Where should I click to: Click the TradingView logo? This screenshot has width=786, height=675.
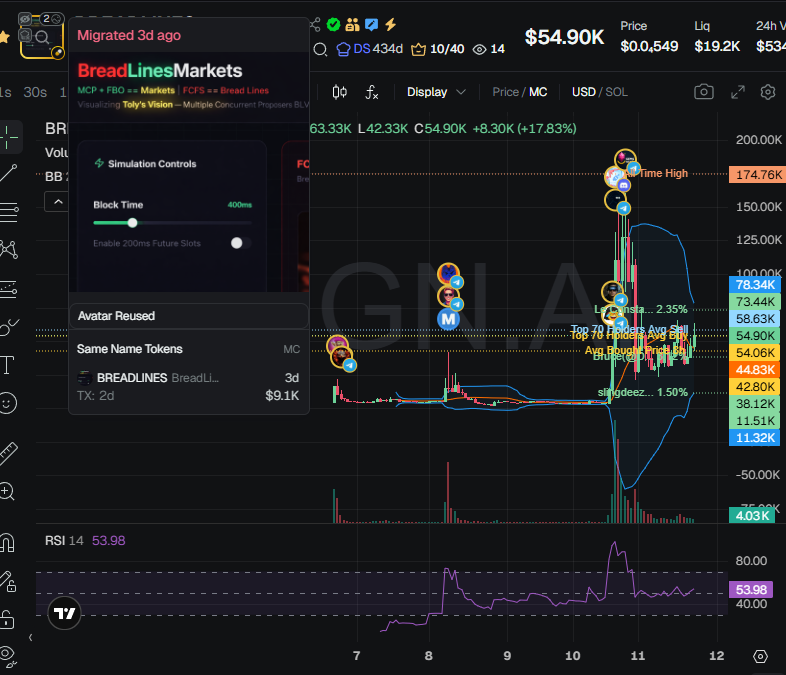click(x=64, y=613)
